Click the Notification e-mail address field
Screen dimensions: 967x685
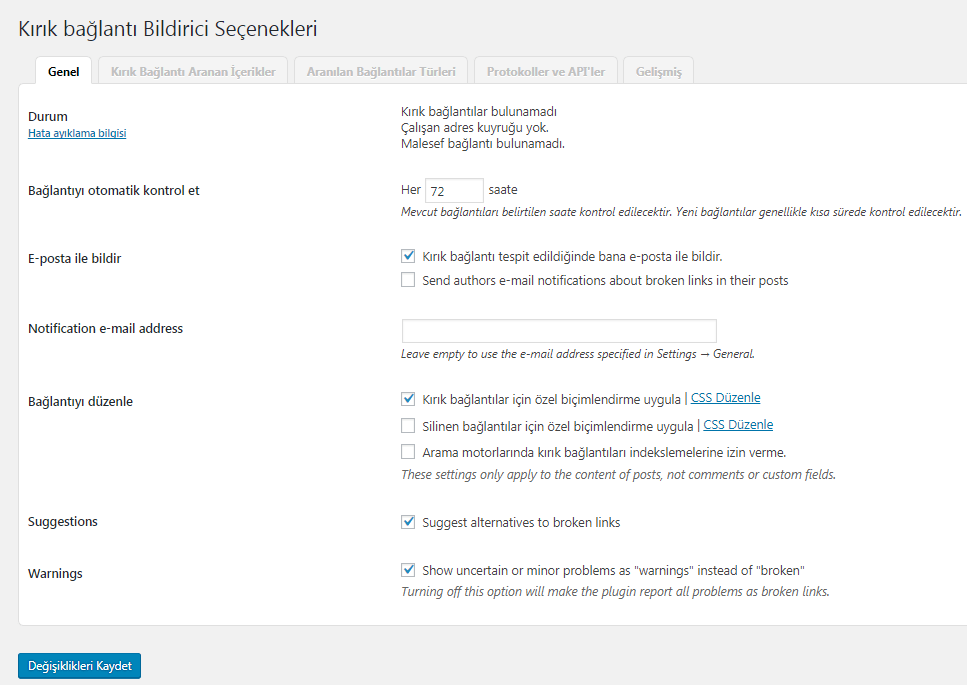(x=559, y=330)
